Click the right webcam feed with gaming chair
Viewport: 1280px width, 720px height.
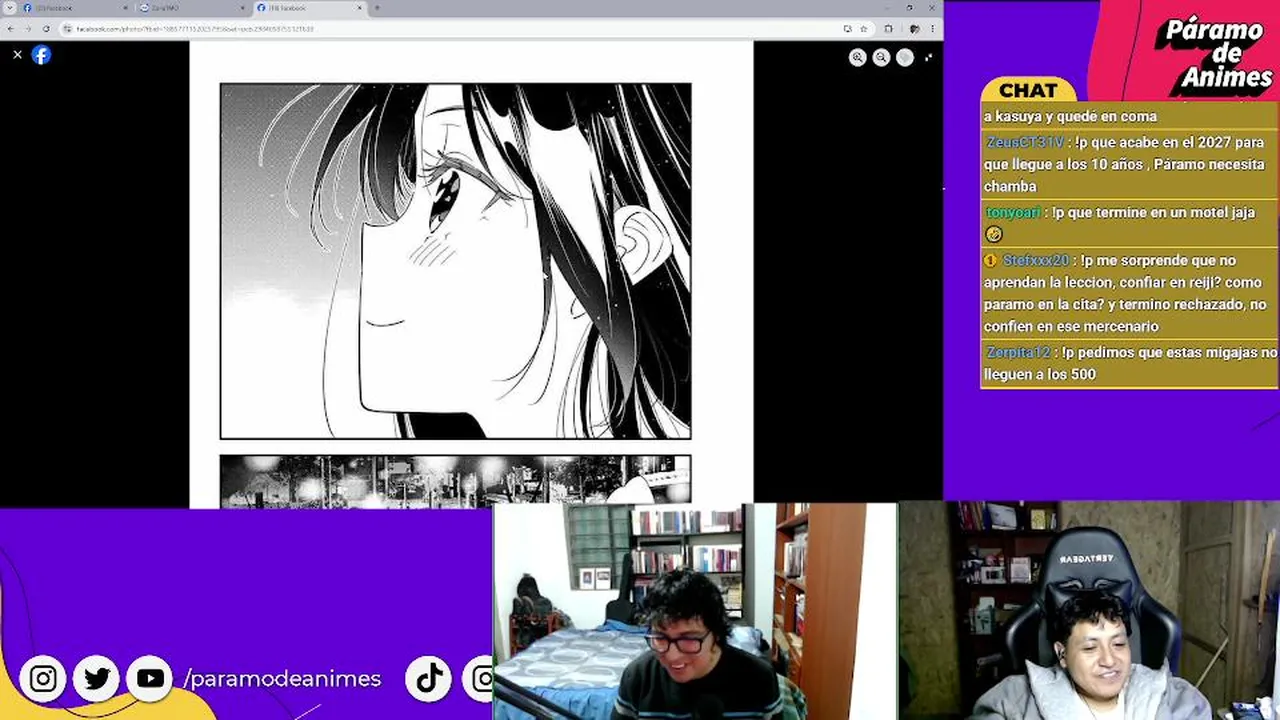coord(1089,611)
